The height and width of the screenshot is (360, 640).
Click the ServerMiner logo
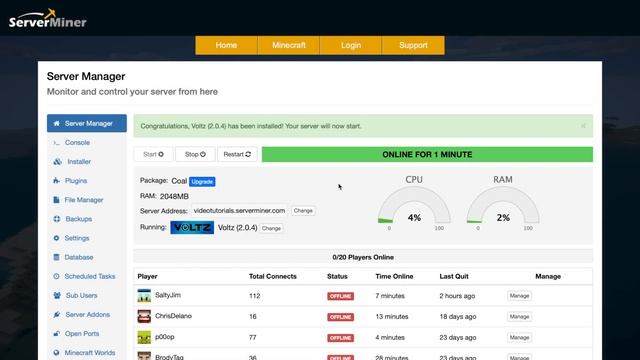point(47,18)
